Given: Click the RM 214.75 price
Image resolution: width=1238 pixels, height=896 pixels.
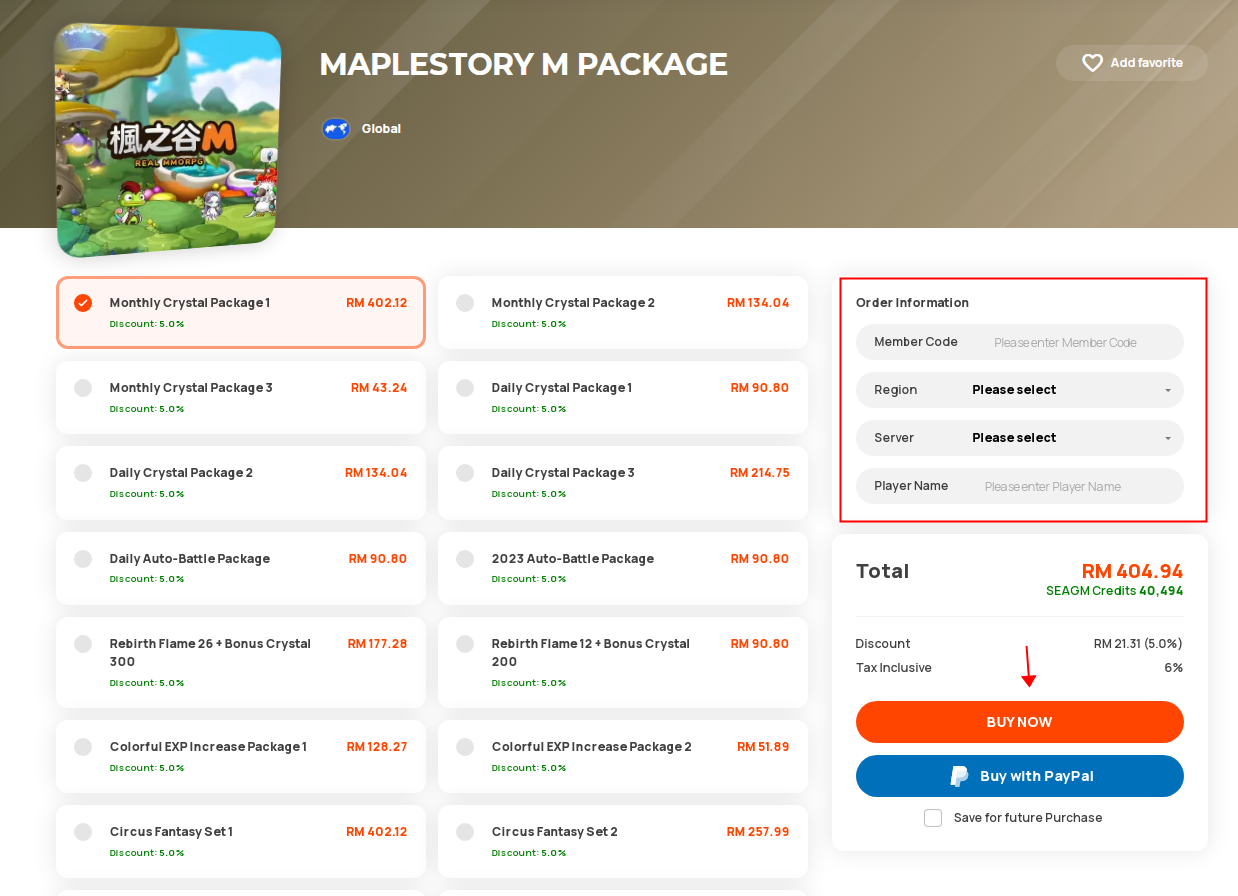Looking at the screenshot, I should pyautogui.click(x=760, y=473).
